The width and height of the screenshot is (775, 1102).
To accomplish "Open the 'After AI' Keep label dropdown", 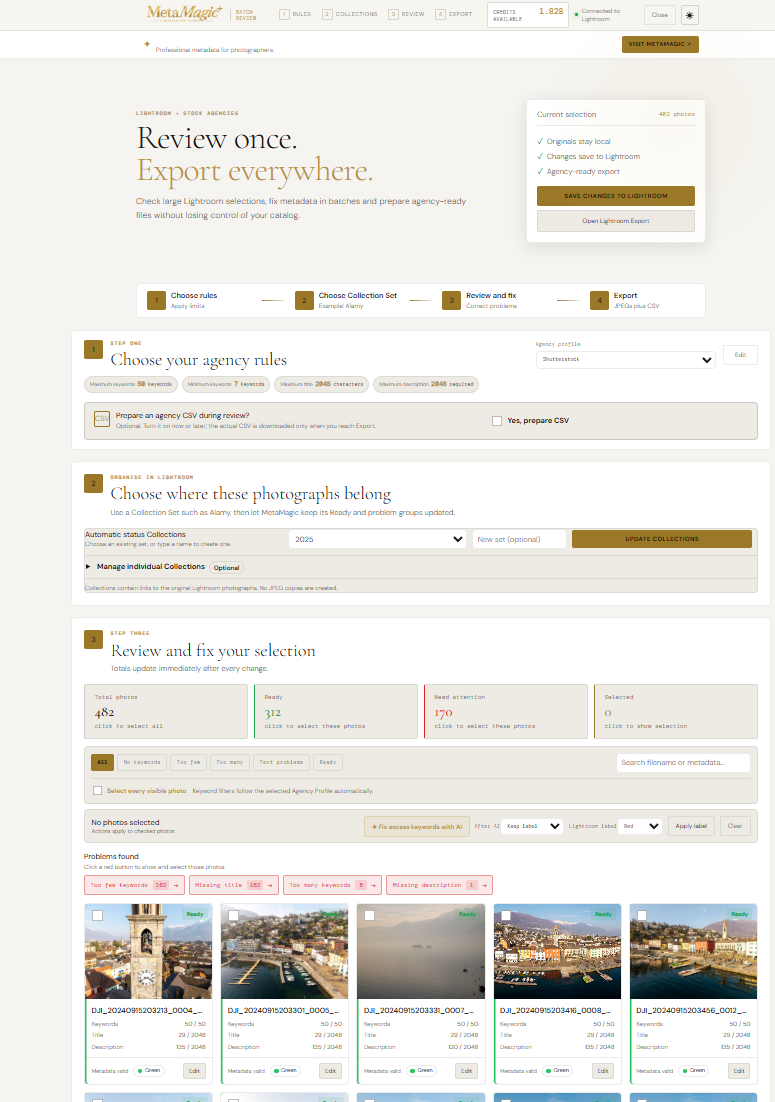I will [534, 826].
